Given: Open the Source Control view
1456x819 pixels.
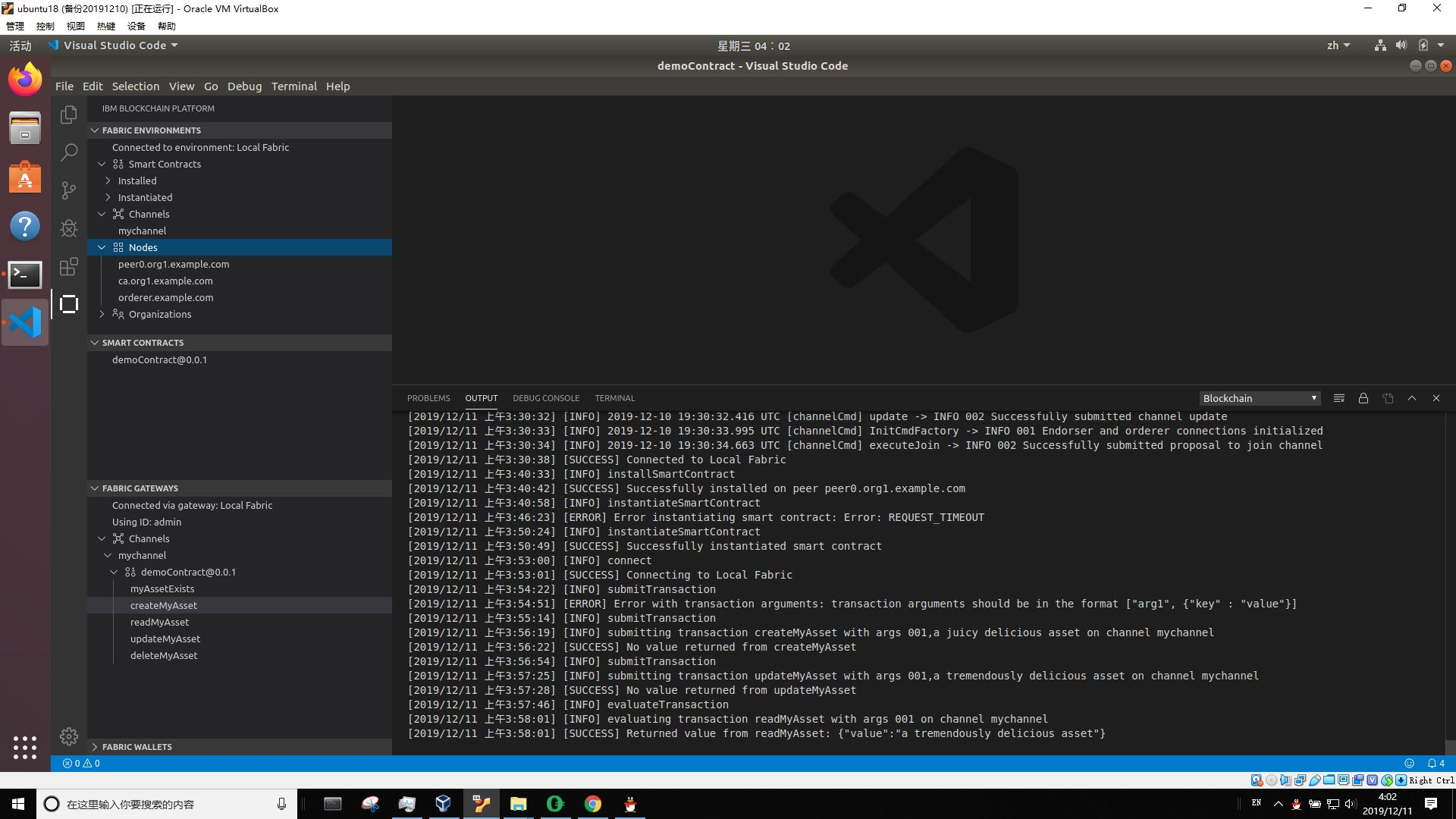Looking at the screenshot, I should tap(68, 190).
